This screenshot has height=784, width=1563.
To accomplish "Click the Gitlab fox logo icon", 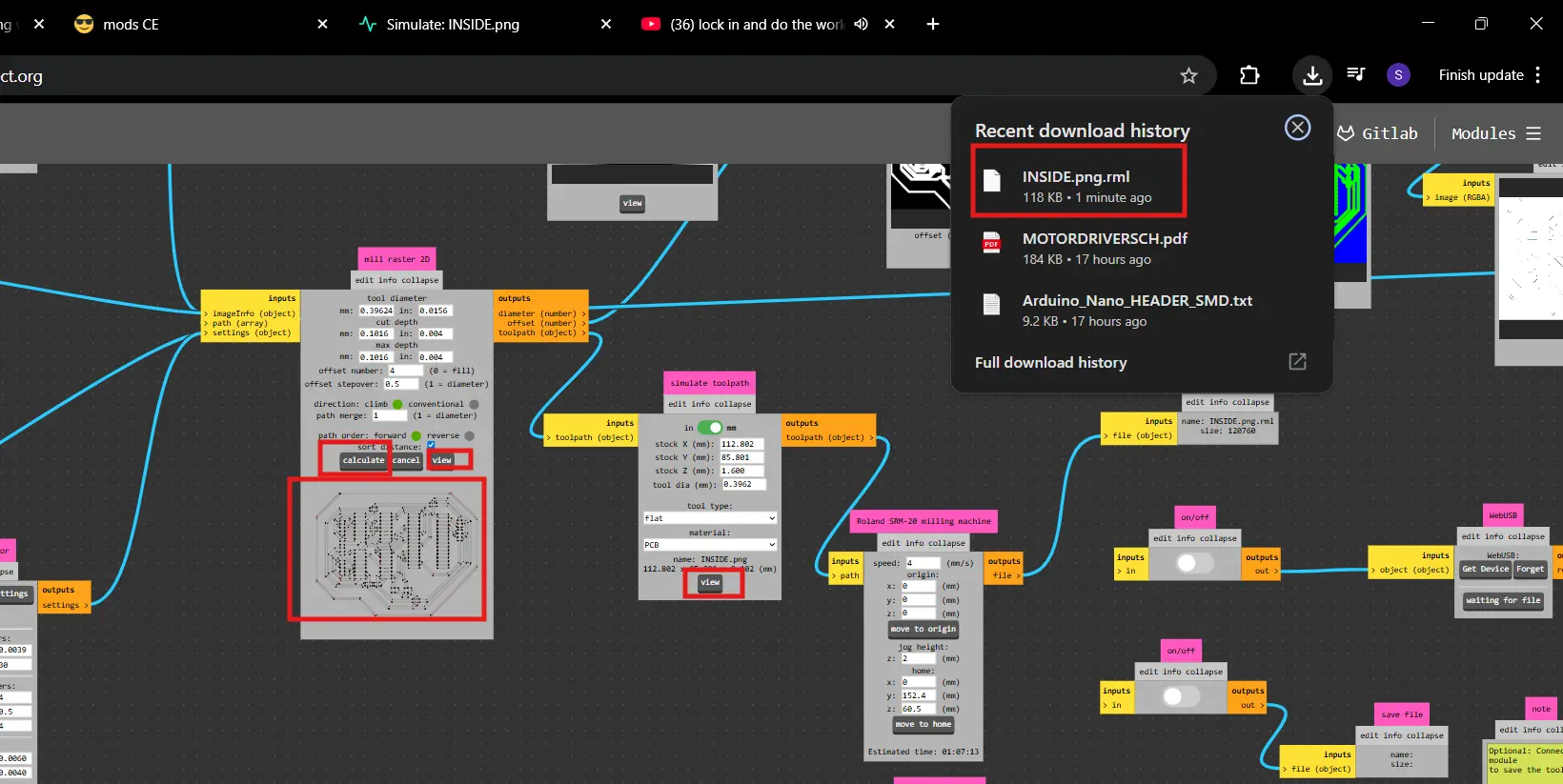I will pyautogui.click(x=1346, y=133).
